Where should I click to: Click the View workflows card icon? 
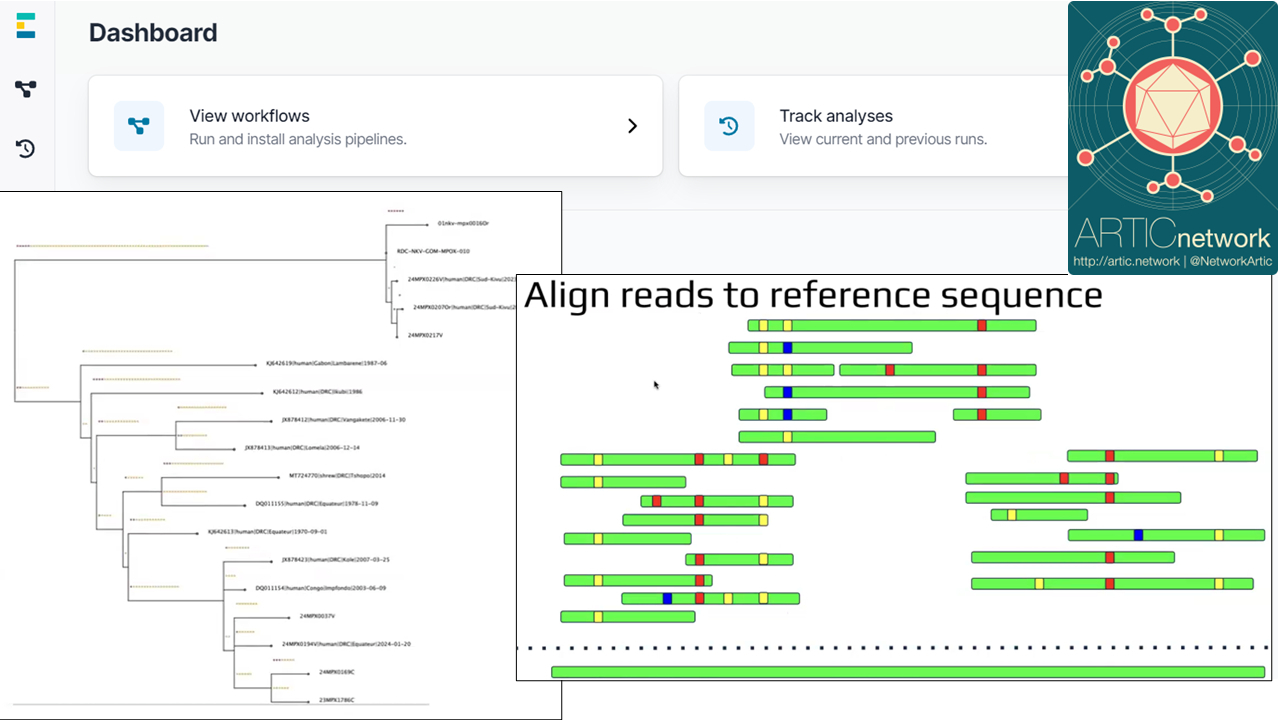(139, 126)
